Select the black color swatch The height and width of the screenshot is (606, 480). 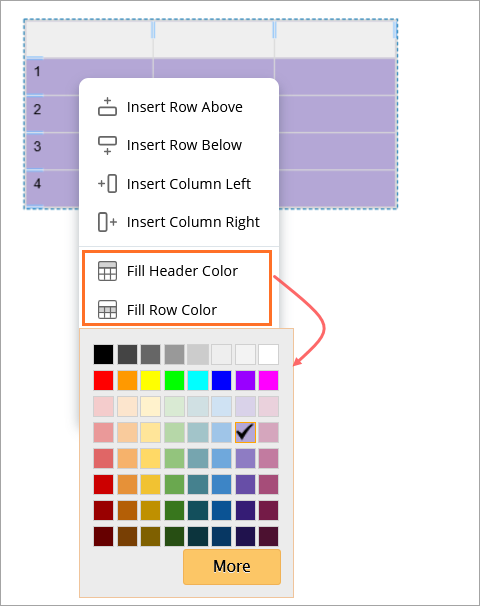pyautogui.click(x=104, y=354)
